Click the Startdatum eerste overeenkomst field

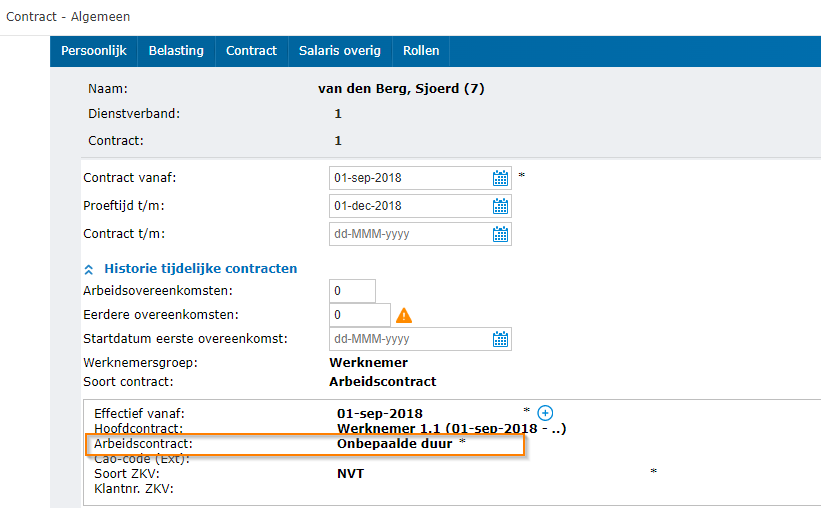click(409, 339)
